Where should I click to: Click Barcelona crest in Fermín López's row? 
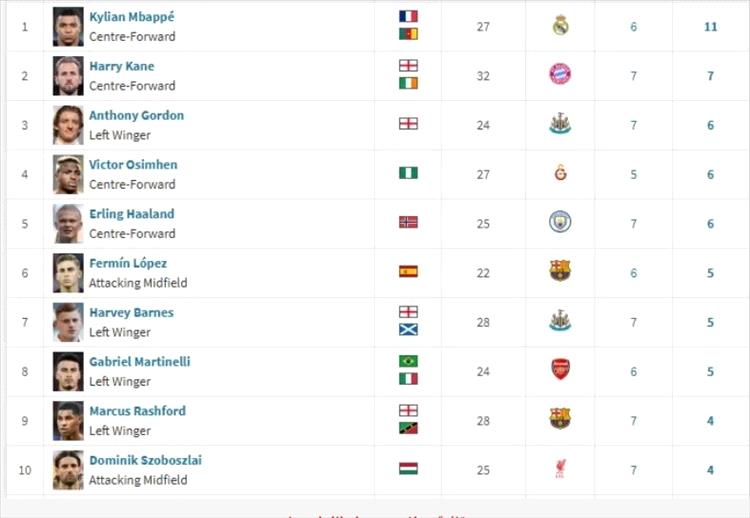pos(560,271)
